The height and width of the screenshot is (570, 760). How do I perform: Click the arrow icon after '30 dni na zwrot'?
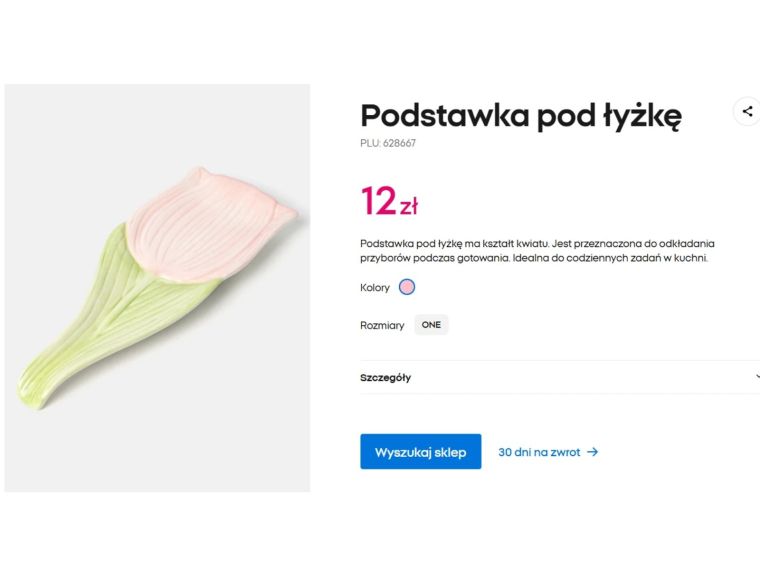(x=593, y=452)
